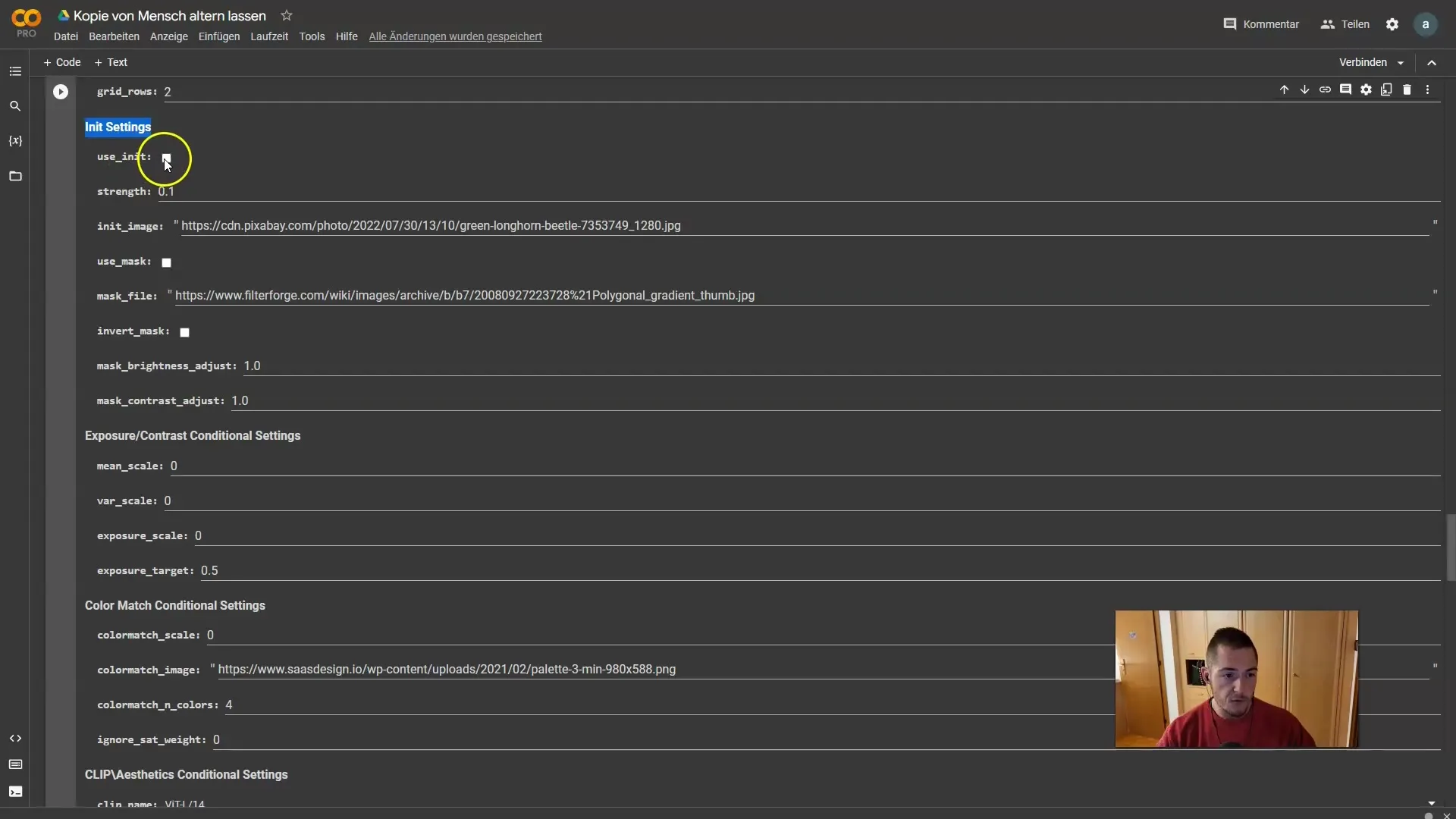Open the code snippets sidebar icon
Viewport: 1456px width, 819px height.
click(x=15, y=738)
